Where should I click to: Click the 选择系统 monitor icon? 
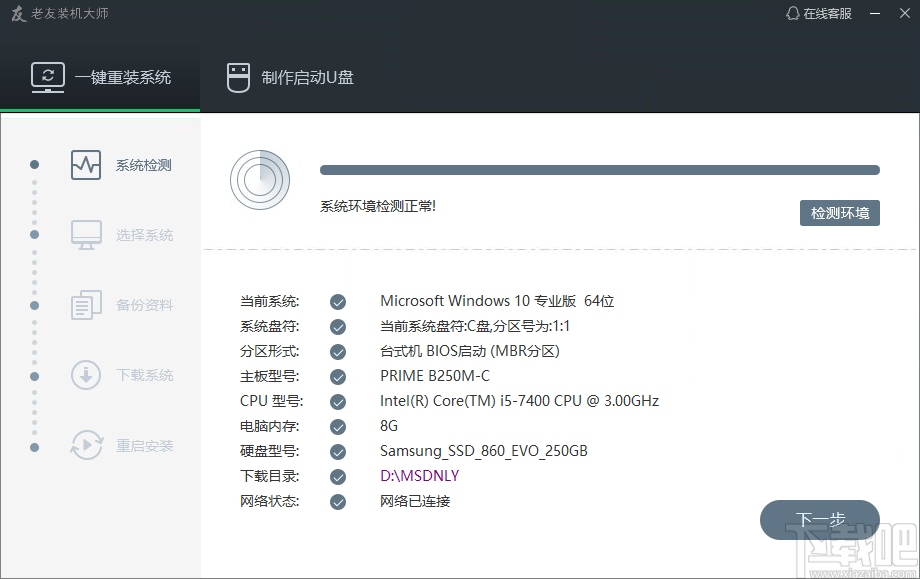(x=86, y=235)
